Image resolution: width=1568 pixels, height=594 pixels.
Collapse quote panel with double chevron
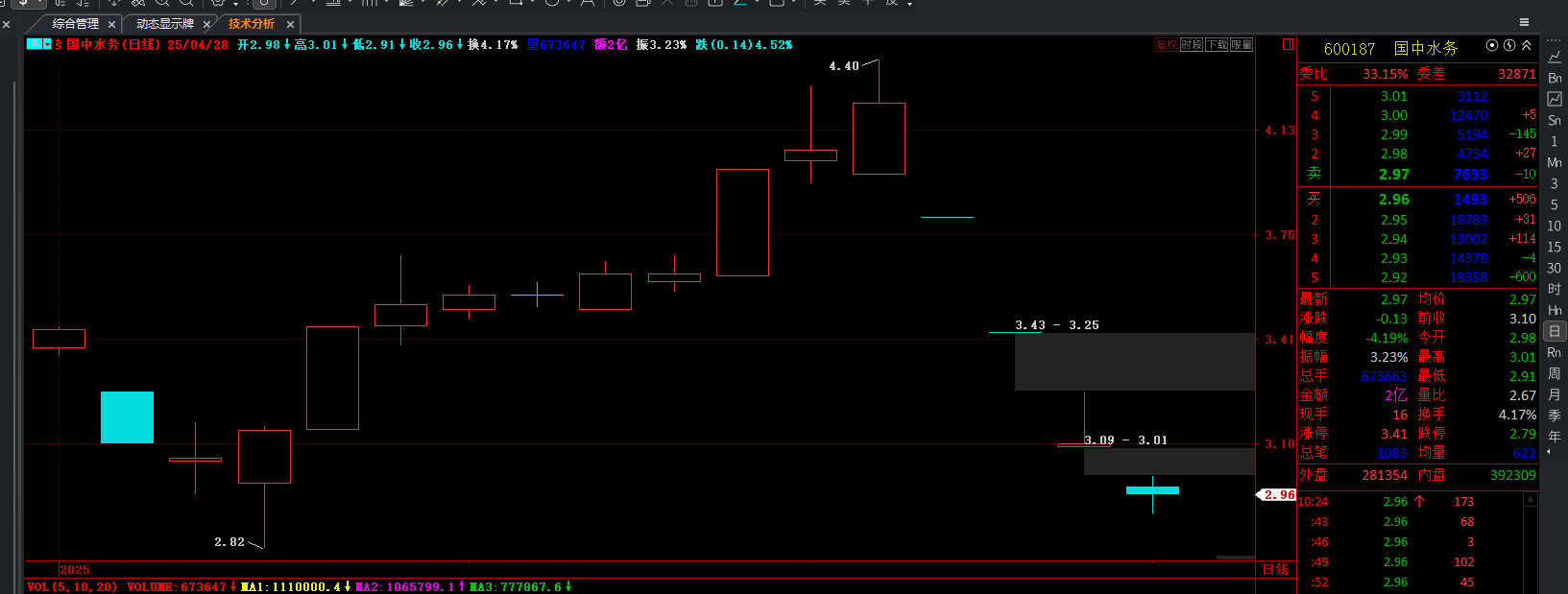(1527, 45)
